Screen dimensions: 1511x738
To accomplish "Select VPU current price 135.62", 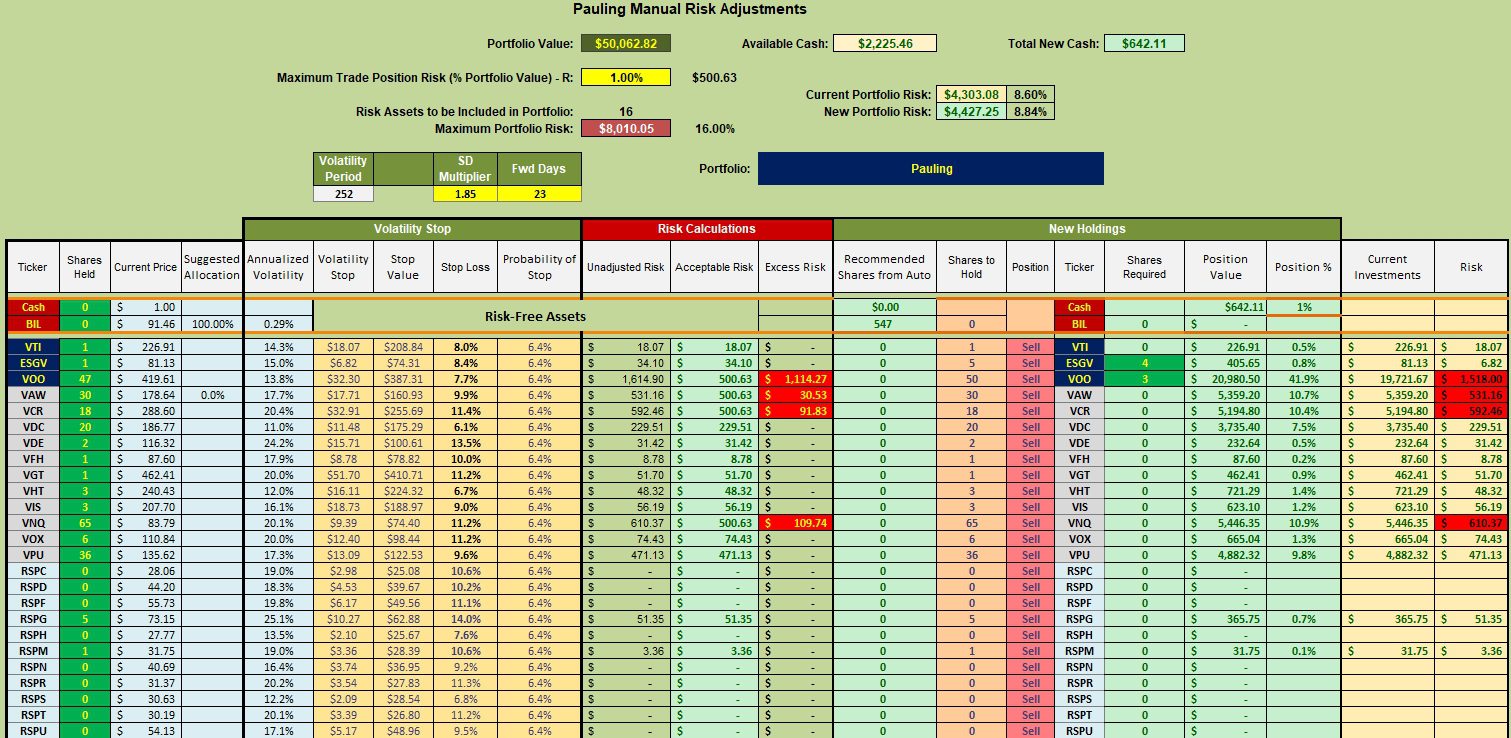I will 146,554.
